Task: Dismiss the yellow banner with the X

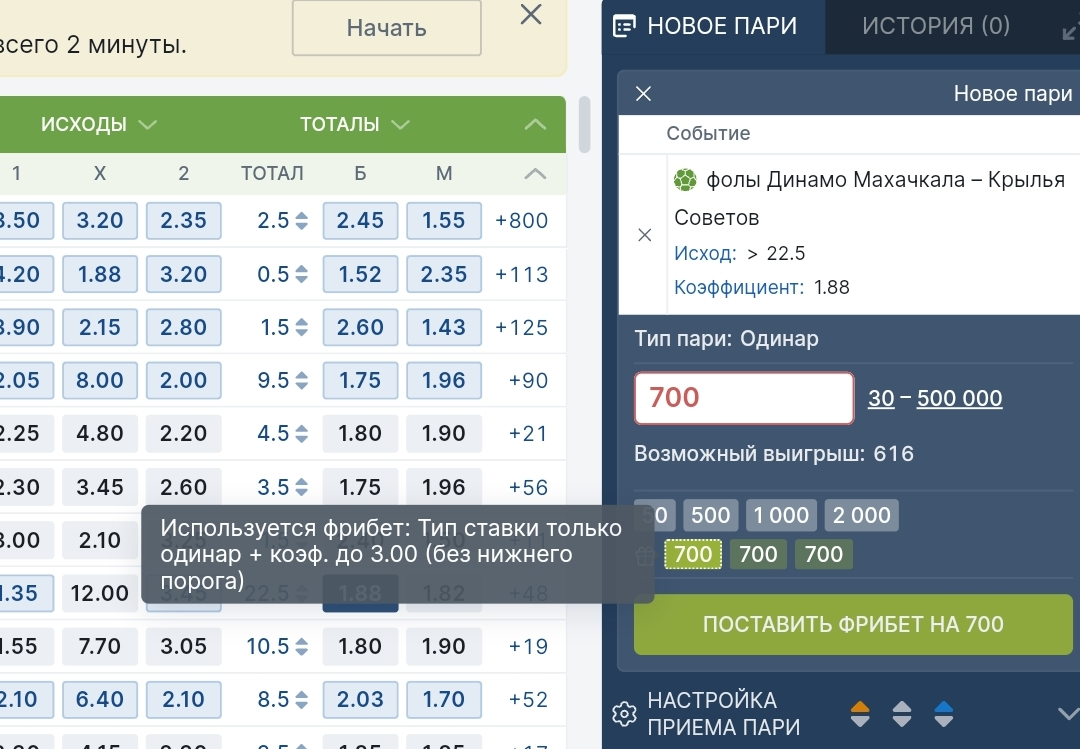Action: tap(531, 14)
